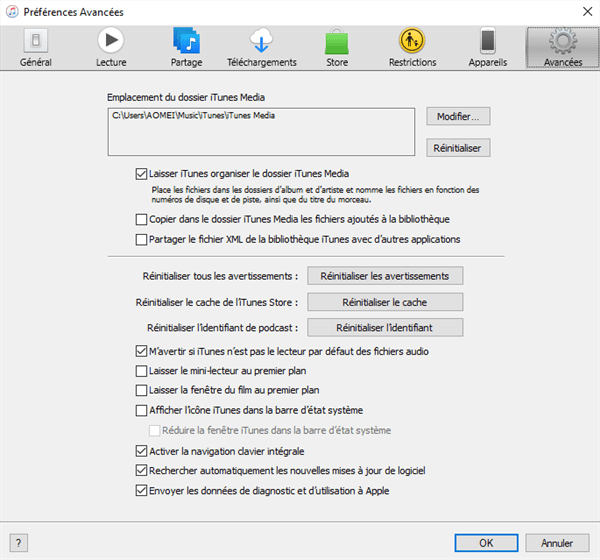Open the Lecture playback preferences
Screen dimensions: 600x560
[111, 48]
